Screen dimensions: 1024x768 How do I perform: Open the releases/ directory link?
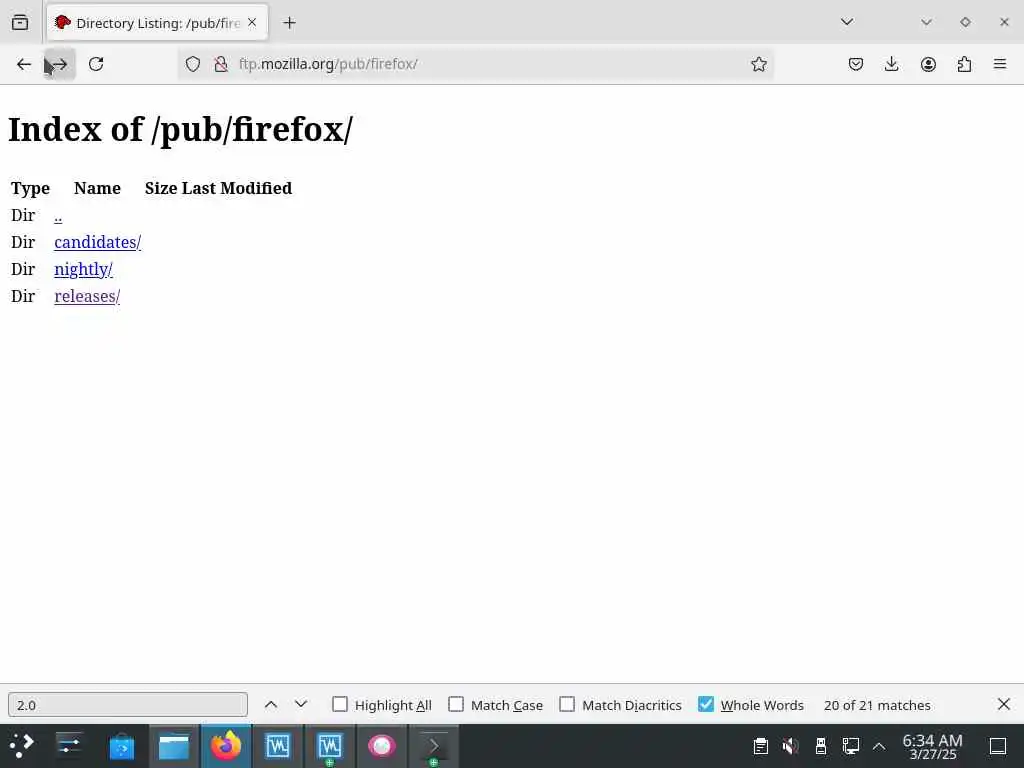[x=87, y=296]
